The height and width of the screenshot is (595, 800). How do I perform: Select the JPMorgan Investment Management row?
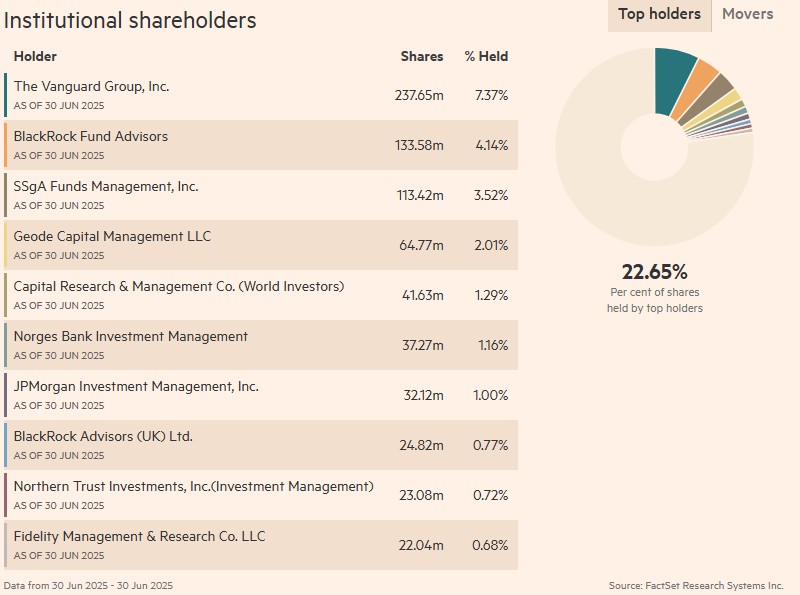[x=136, y=387]
